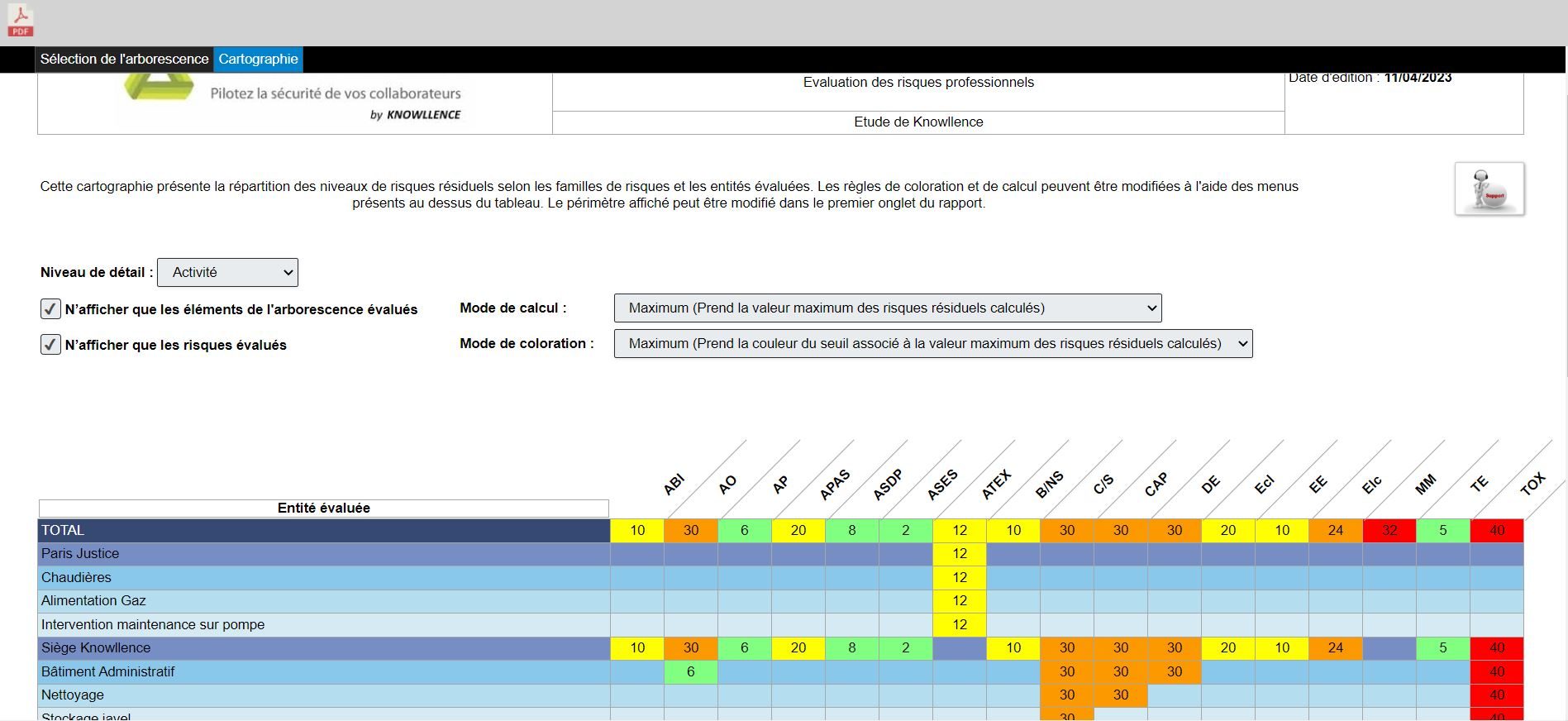Click the 12 cell in Alimentation Gaz row
The height and width of the screenshot is (721, 1568).
tap(960, 601)
